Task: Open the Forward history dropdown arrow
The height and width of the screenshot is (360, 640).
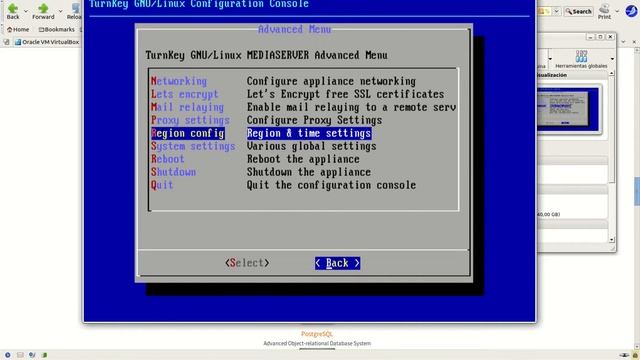Action: pos(60,11)
